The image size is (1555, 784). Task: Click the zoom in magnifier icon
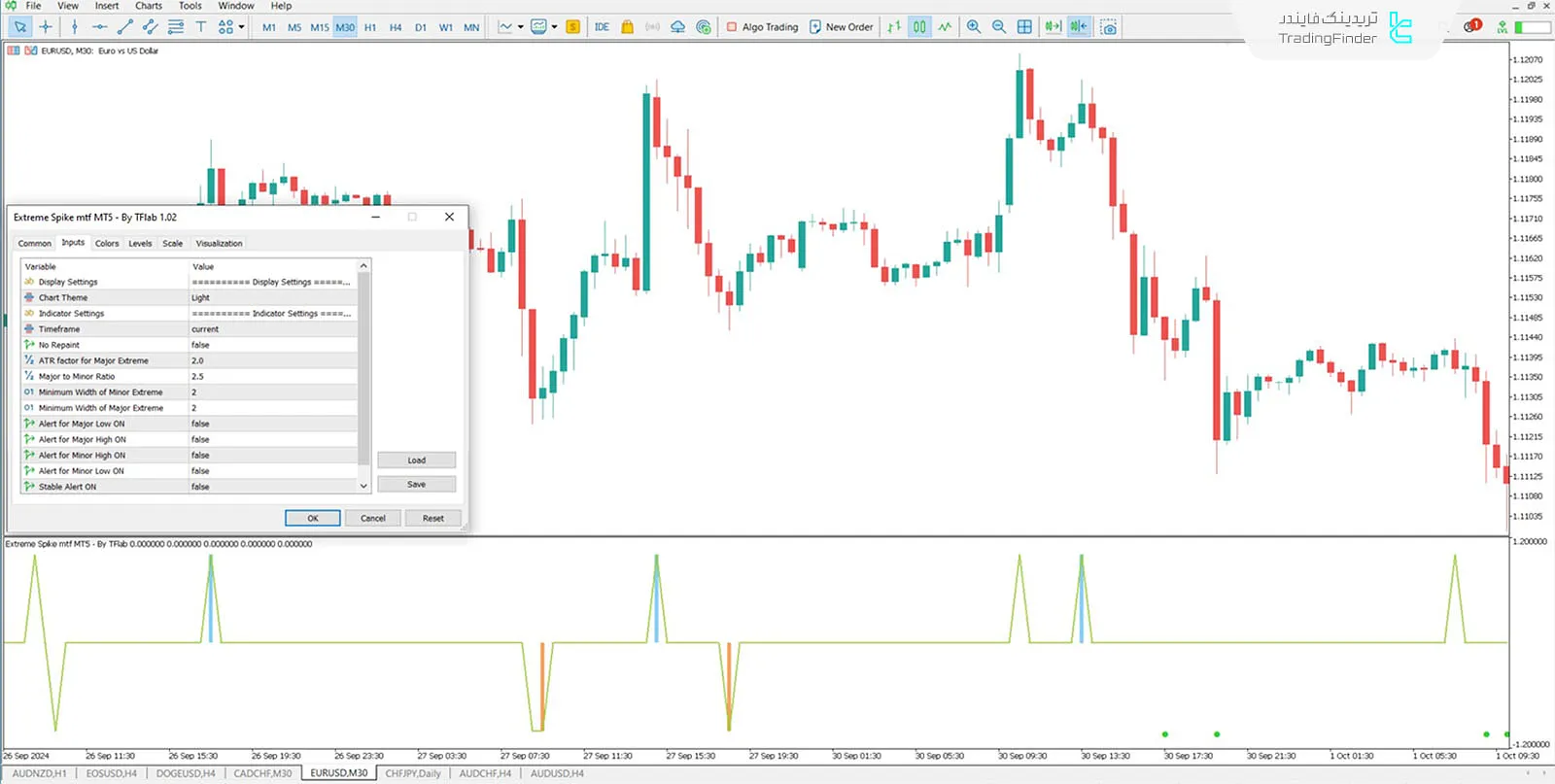[973, 27]
